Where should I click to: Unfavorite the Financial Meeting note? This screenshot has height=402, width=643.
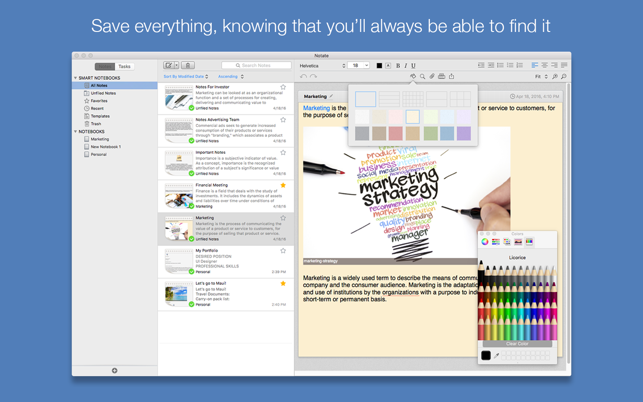(x=283, y=185)
